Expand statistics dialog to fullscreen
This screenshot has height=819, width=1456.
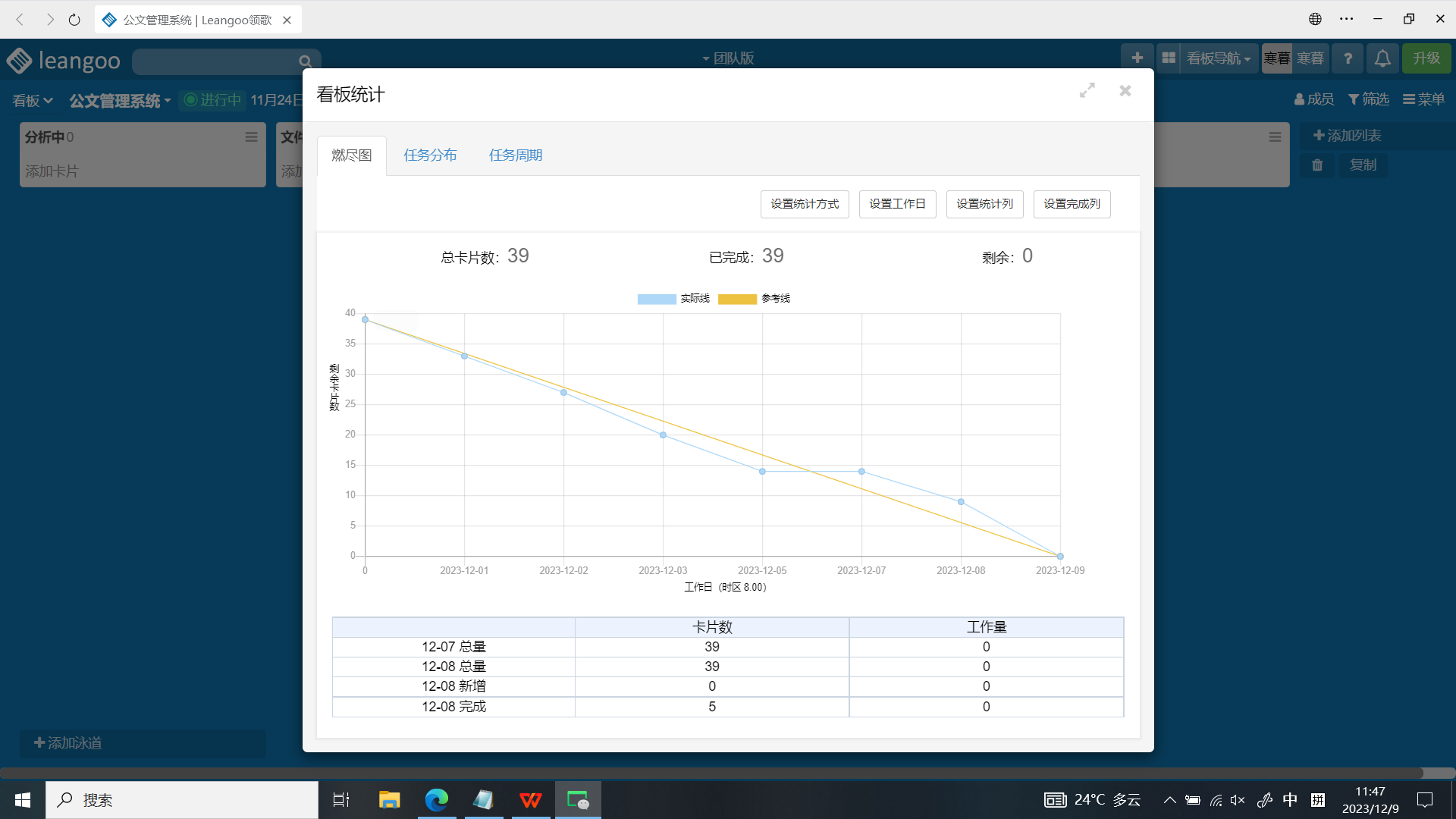point(1087,91)
